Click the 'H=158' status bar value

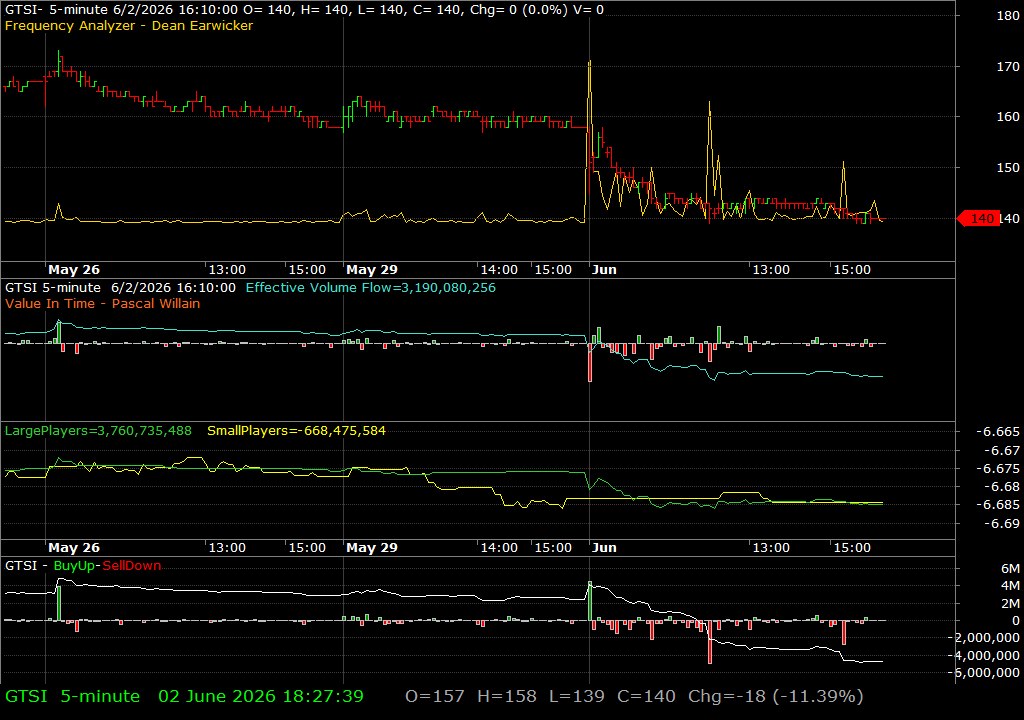pyautogui.click(x=507, y=696)
